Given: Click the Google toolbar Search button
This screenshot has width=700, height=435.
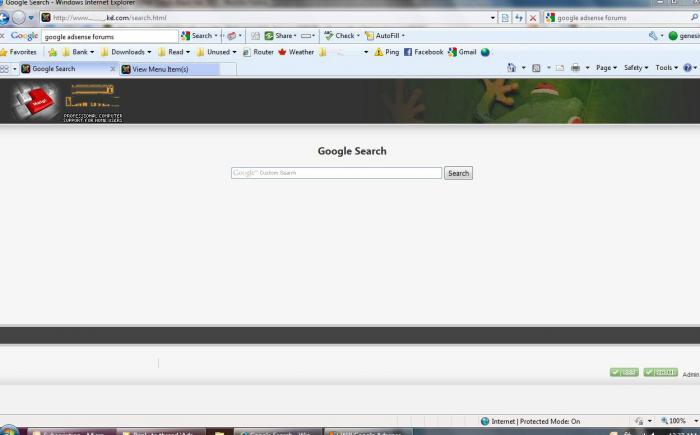Looking at the screenshot, I should [x=196, y=36].
